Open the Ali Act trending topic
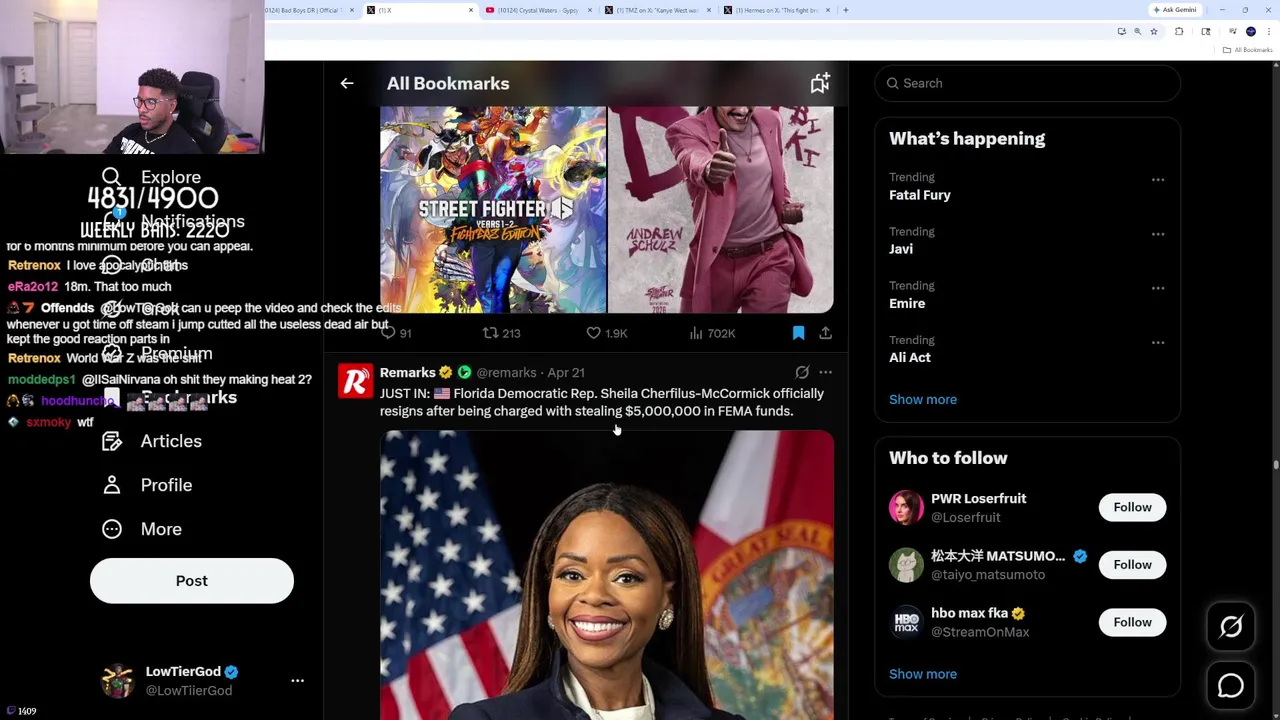 1028,348
